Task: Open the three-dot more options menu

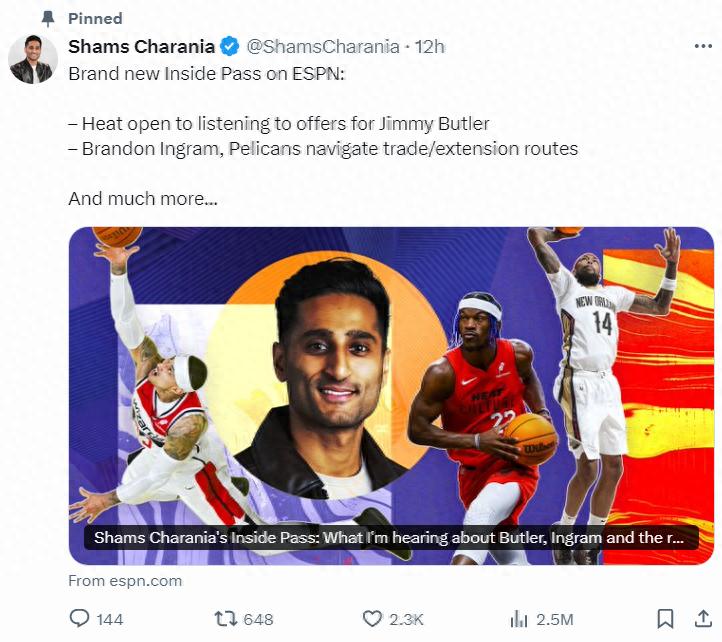Action: click(703, 46)
